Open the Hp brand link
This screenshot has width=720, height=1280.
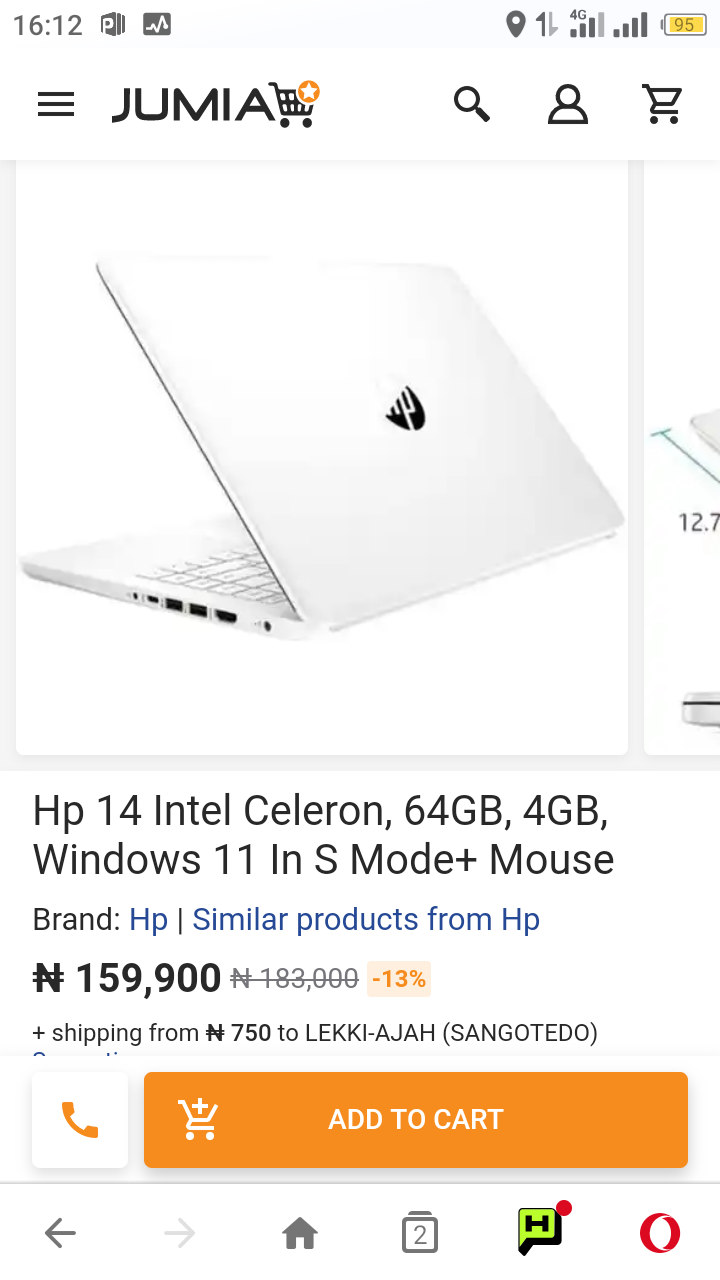[148, 919]
